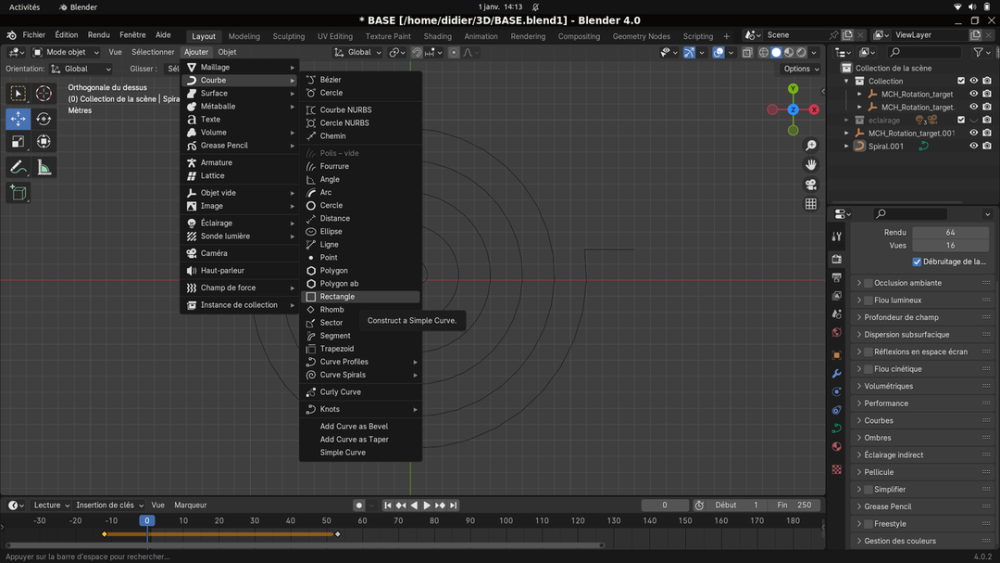Click the timeline end frame Fin field
The width and height of the screenshot is (1000, 563).
point(795,505)
